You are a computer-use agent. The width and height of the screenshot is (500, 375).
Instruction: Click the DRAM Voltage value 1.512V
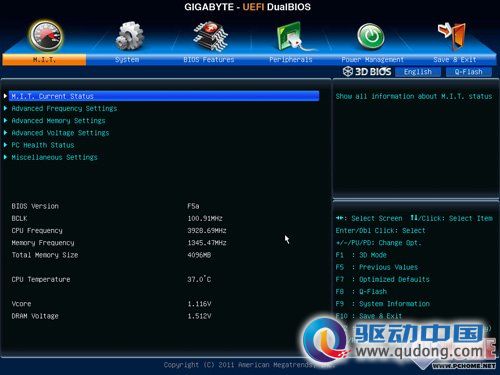pos(199,316)
